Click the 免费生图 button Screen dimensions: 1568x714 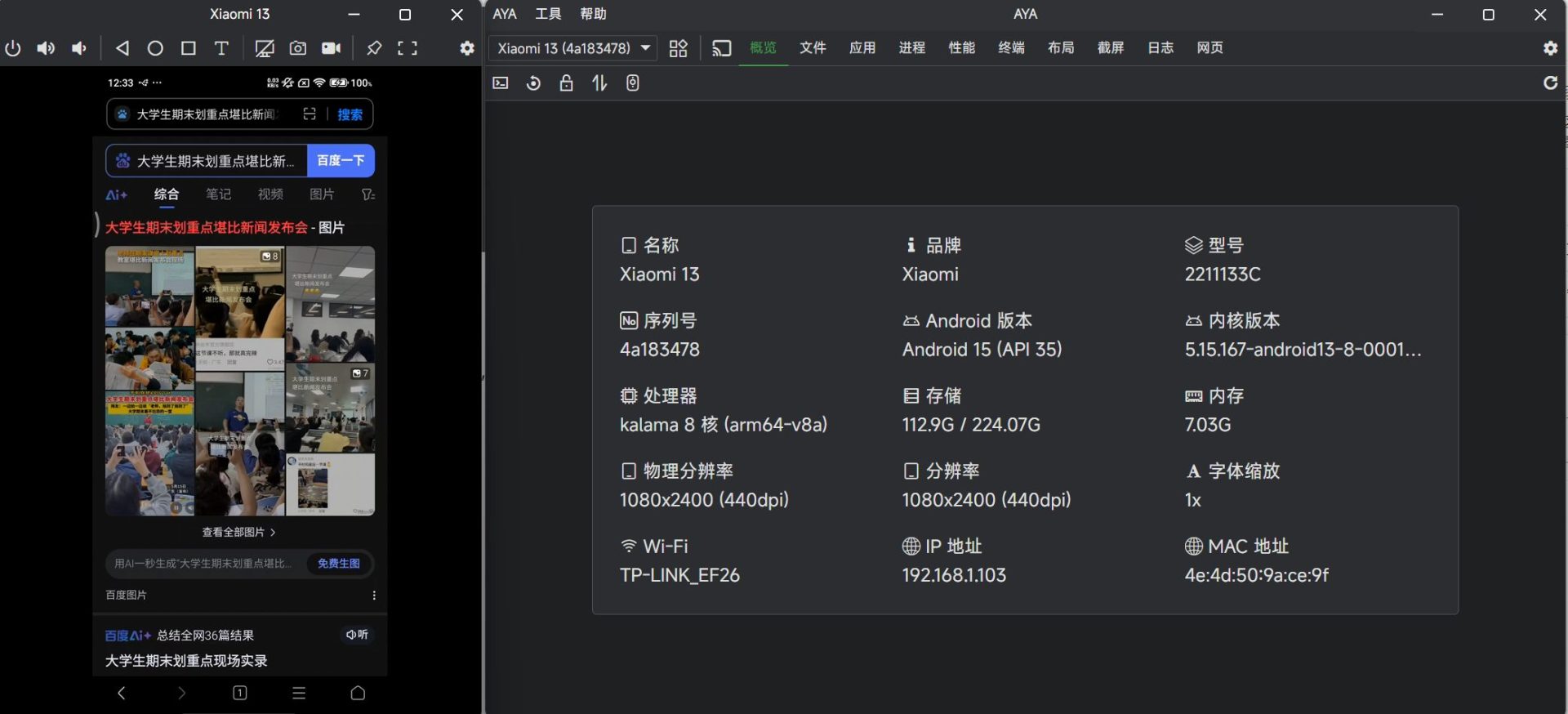[x=339, y=564]
